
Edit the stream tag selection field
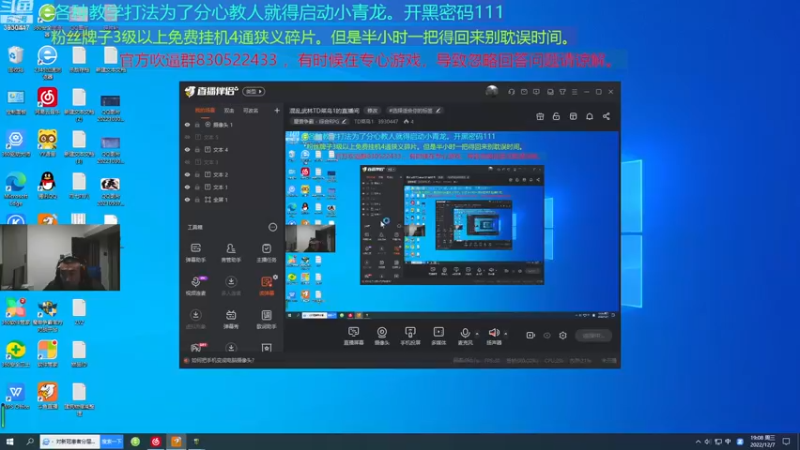(414, 110)
